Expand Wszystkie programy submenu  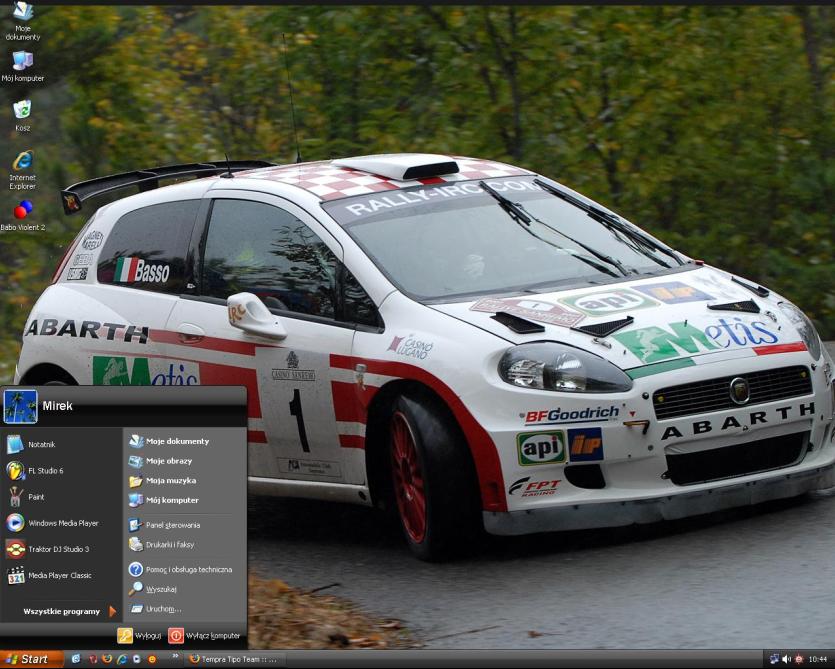click(x=69, y=611)
